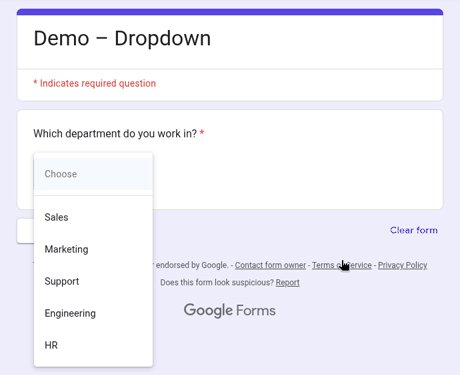Click the Indicates required question notice
Screen dimensions: 460x375
point(95,83)
